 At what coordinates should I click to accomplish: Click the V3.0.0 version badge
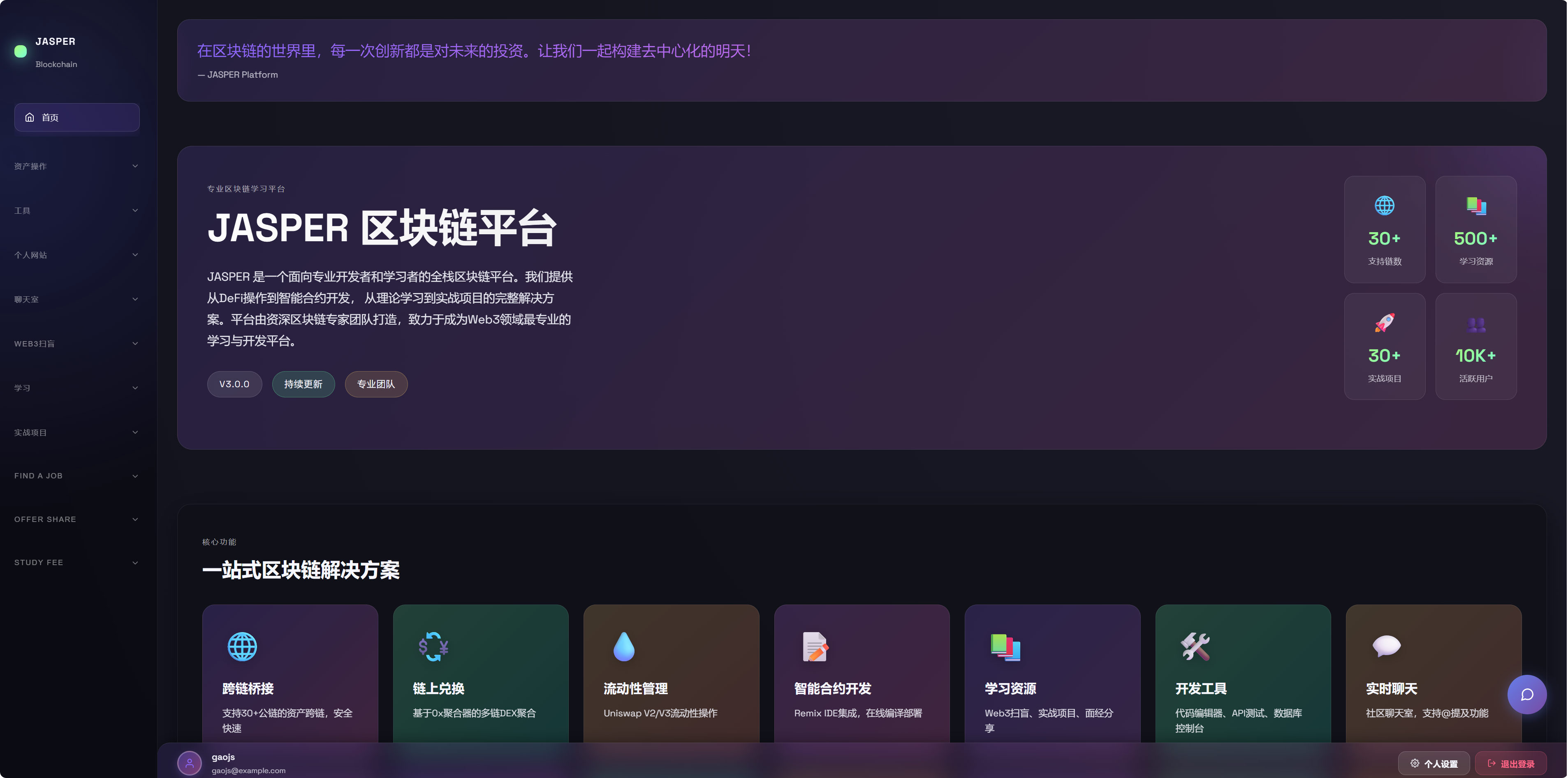coord(234,384)
